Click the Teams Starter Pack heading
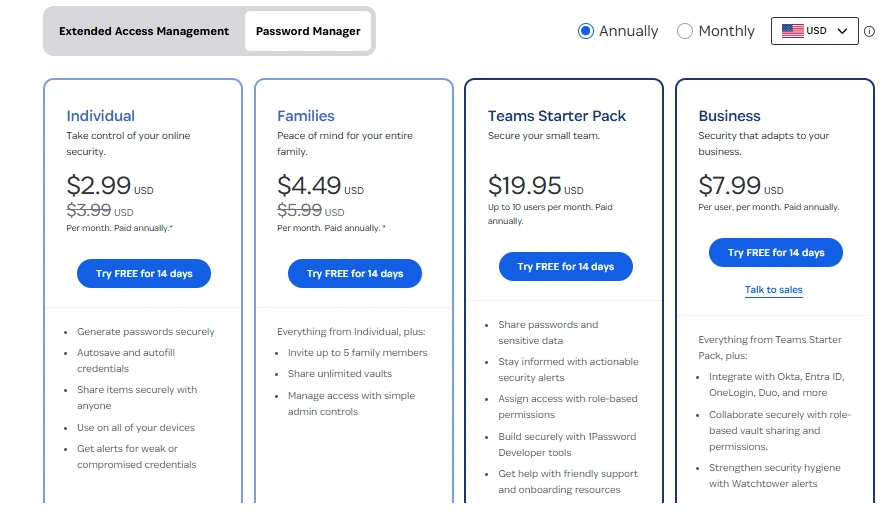Viewport: 894px width, 528px height. (556, 116)
